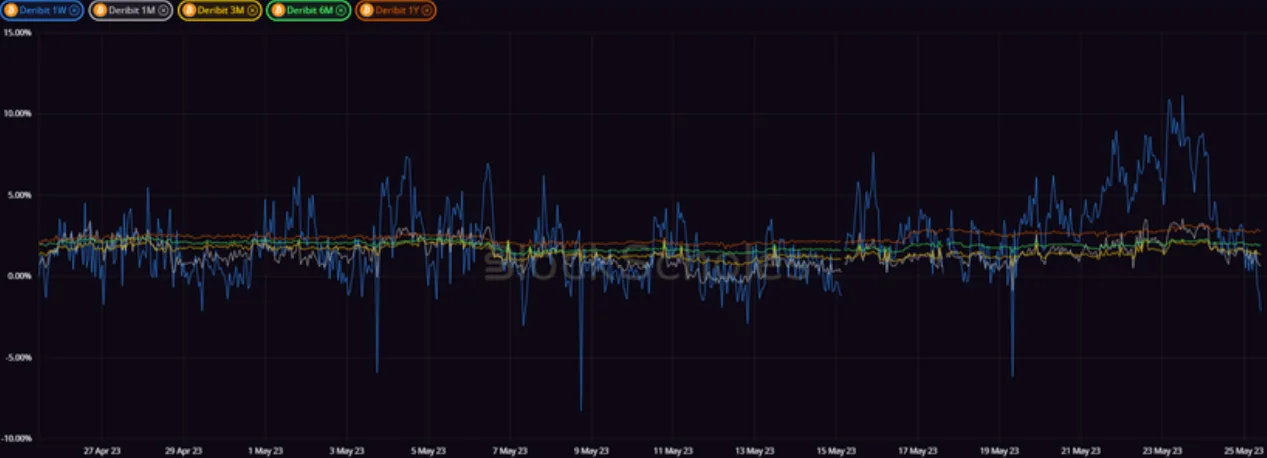Click the 17 May 23 date label
The width and height of the screenshot is (1267, 458).
coord(918,450)
